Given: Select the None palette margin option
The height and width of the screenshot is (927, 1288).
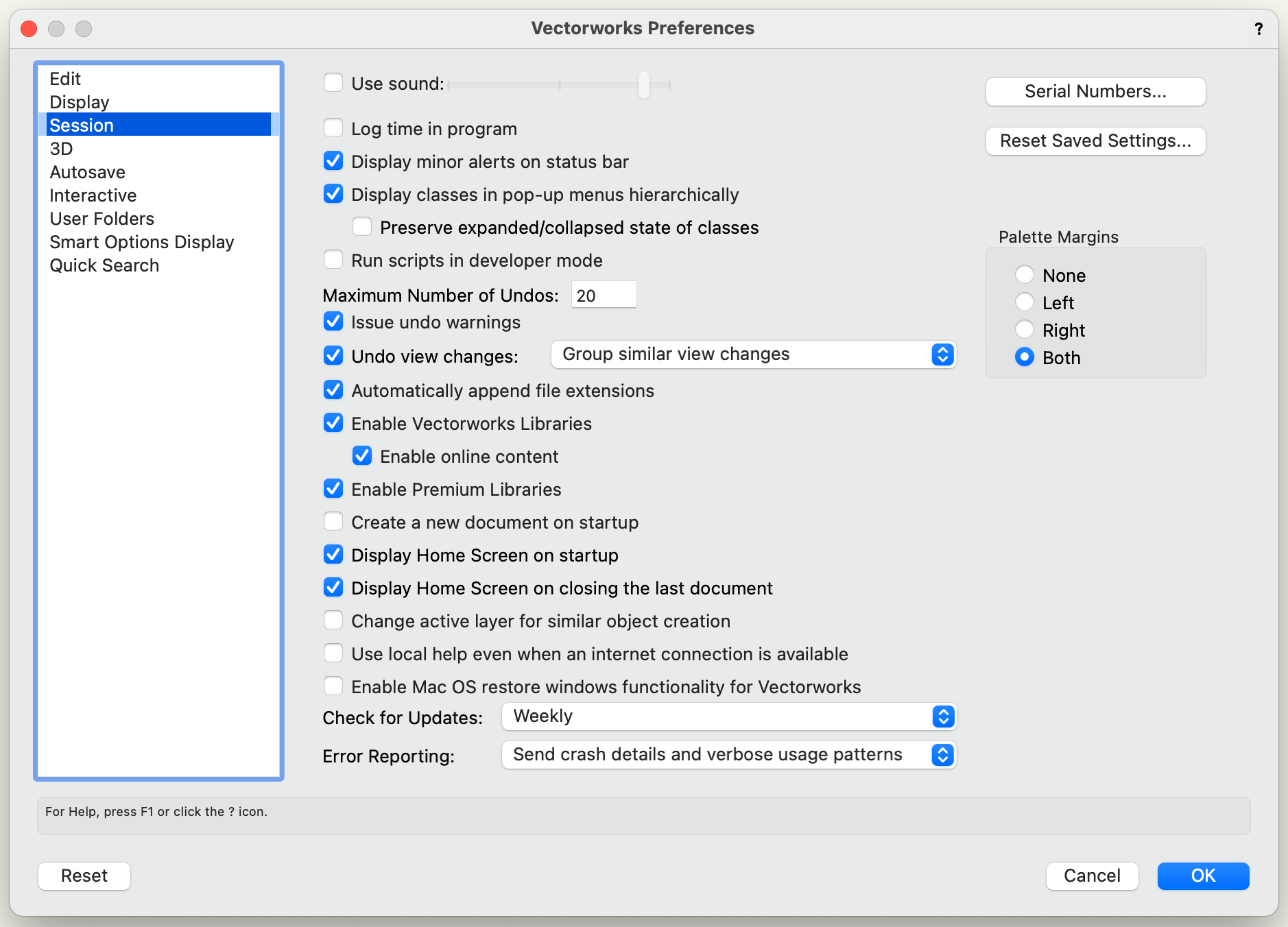Looking at the screenshot, I should point(1025,275).
